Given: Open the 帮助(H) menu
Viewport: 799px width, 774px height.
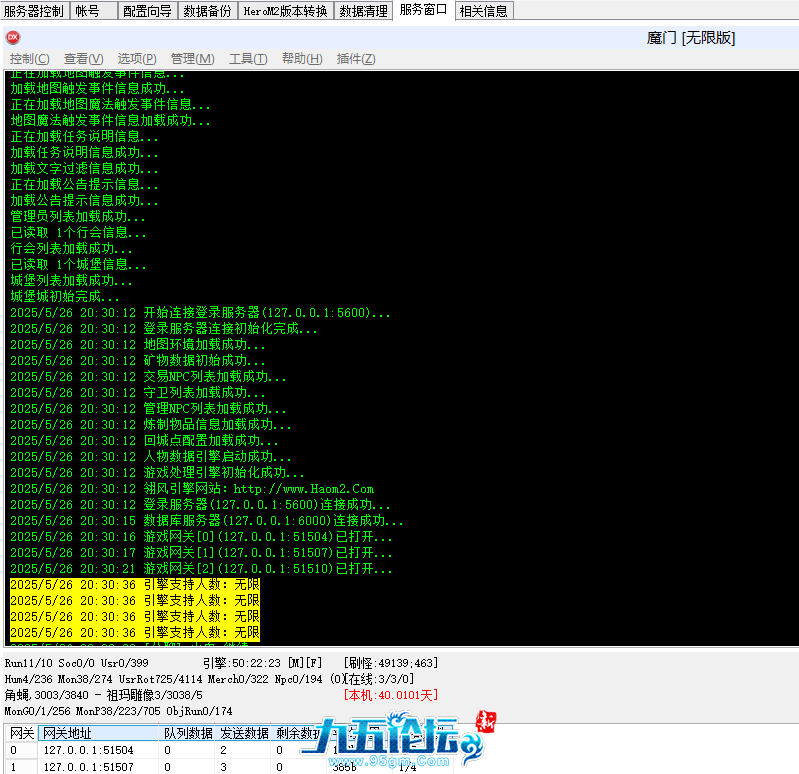Looking at the screenshot, I should (x=302, y=59).
